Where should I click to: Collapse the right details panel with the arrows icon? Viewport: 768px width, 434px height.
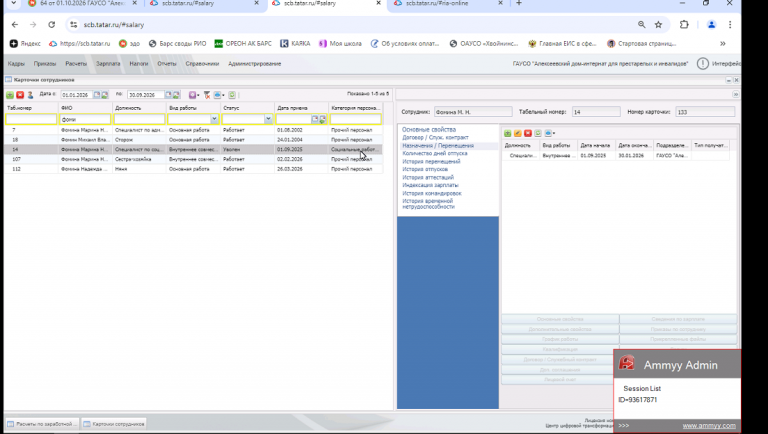[736, 94]
